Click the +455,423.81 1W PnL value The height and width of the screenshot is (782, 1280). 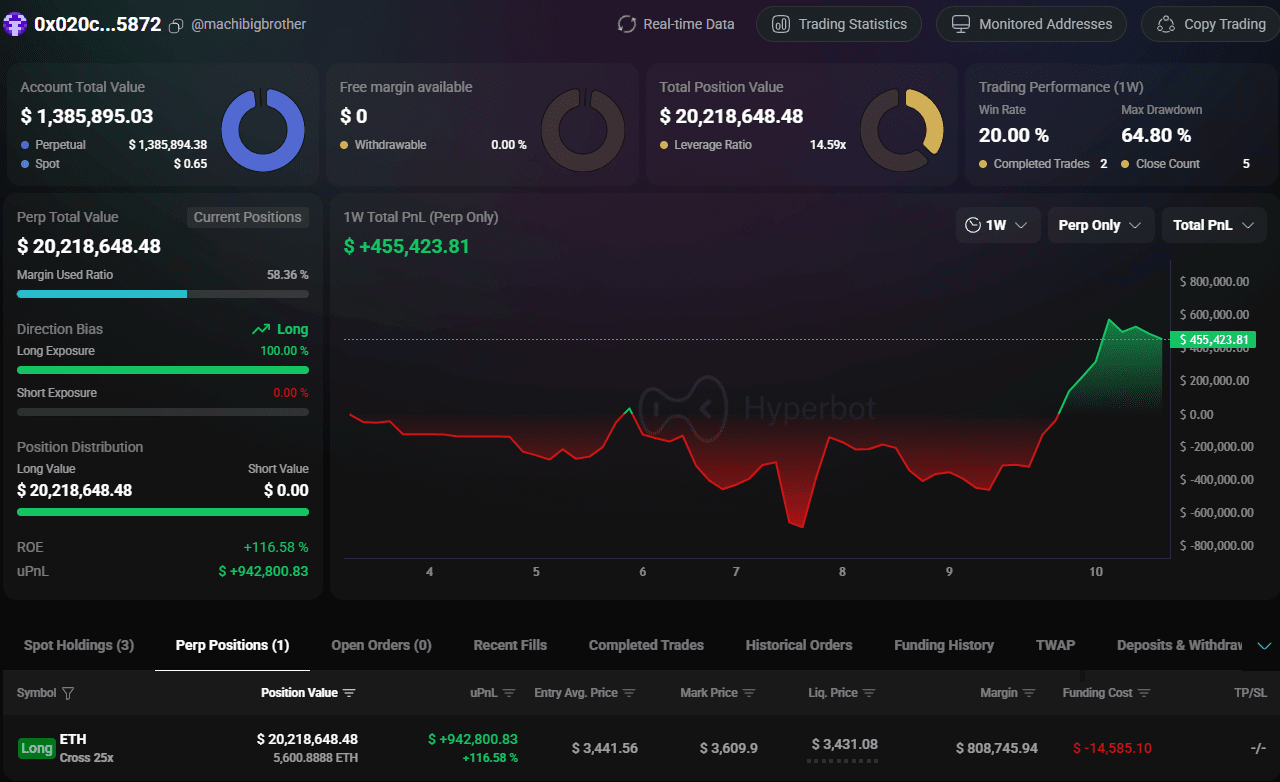[x=407, y=246]
